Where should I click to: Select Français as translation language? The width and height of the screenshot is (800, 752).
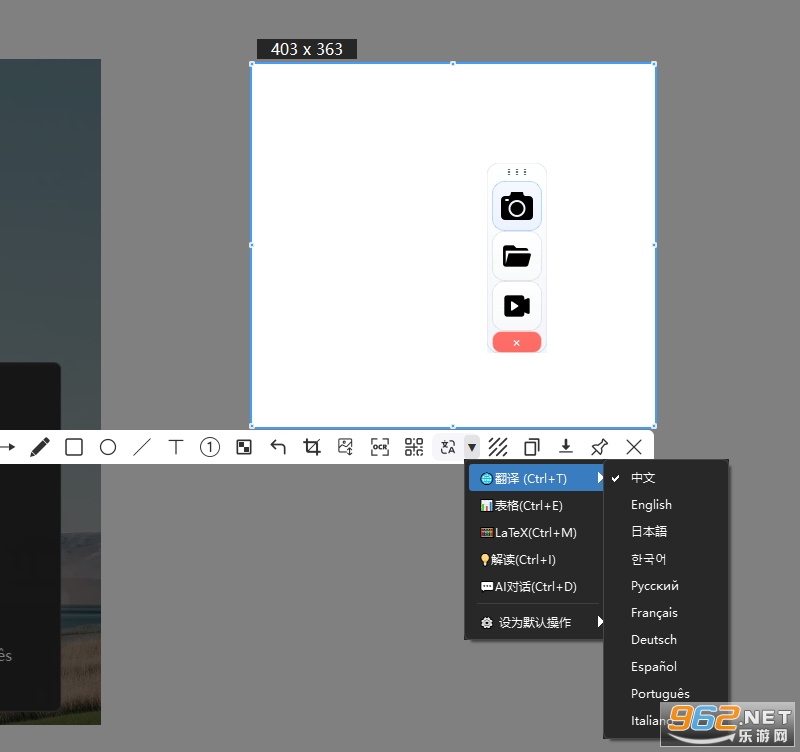tap(666, 613)
